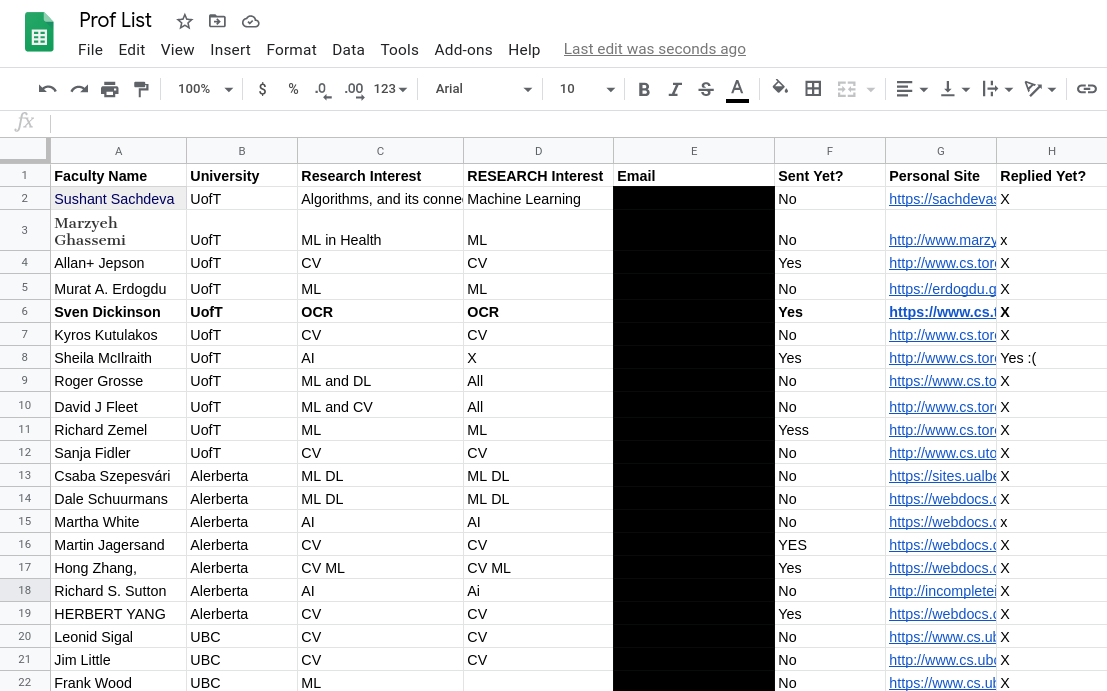Viewport: 1107px width, 691px height.
Task: Open the Borders tool in toolbar
Action: tap(813, 89)
